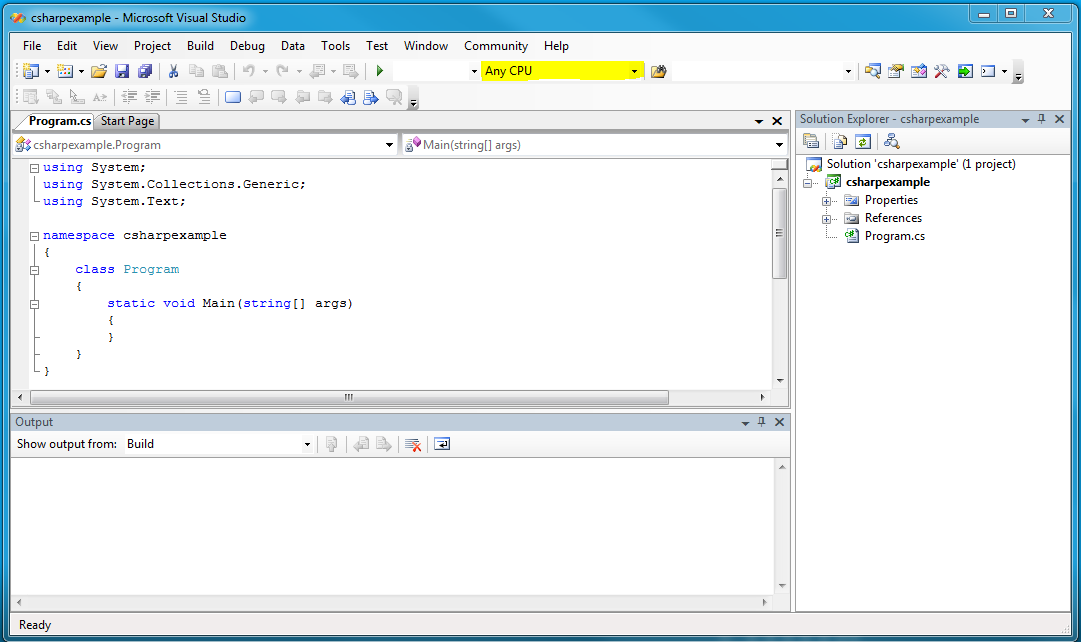
Task: Open the Properties Window toolbar icon
Action: coord(896,71)
